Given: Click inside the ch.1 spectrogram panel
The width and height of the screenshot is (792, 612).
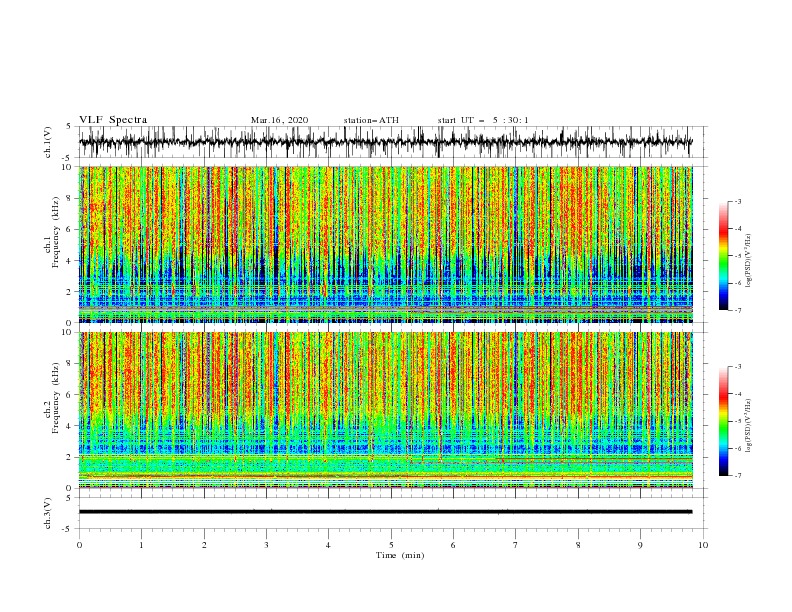Looking at the screenshot, I should 386,244.
